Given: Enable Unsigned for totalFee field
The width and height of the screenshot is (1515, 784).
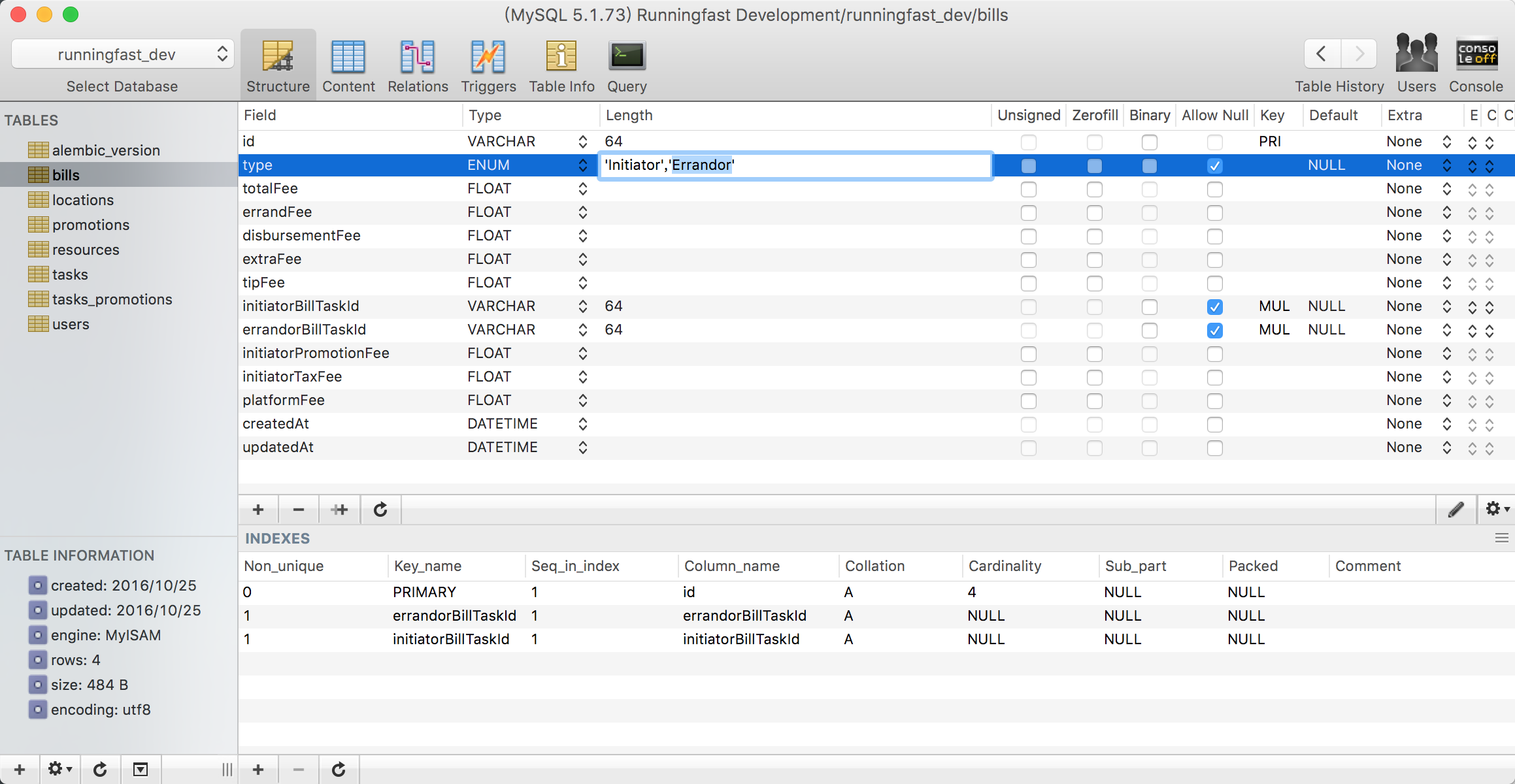Looking at the screenshot, I should [1028, 189].
